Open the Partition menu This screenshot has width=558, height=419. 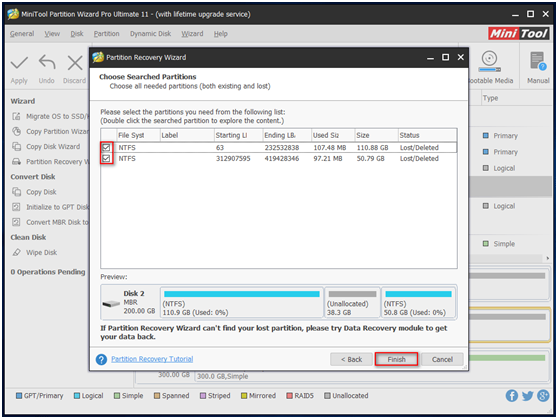106,34
